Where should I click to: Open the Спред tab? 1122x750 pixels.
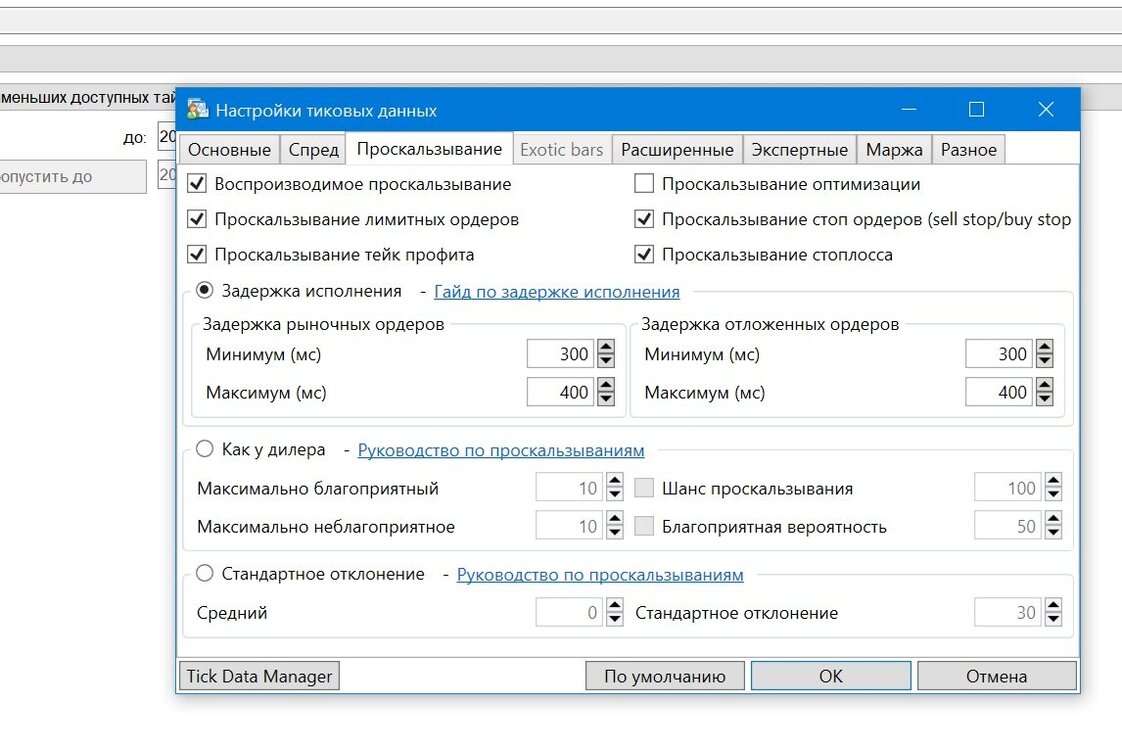[x=313, y=150]
